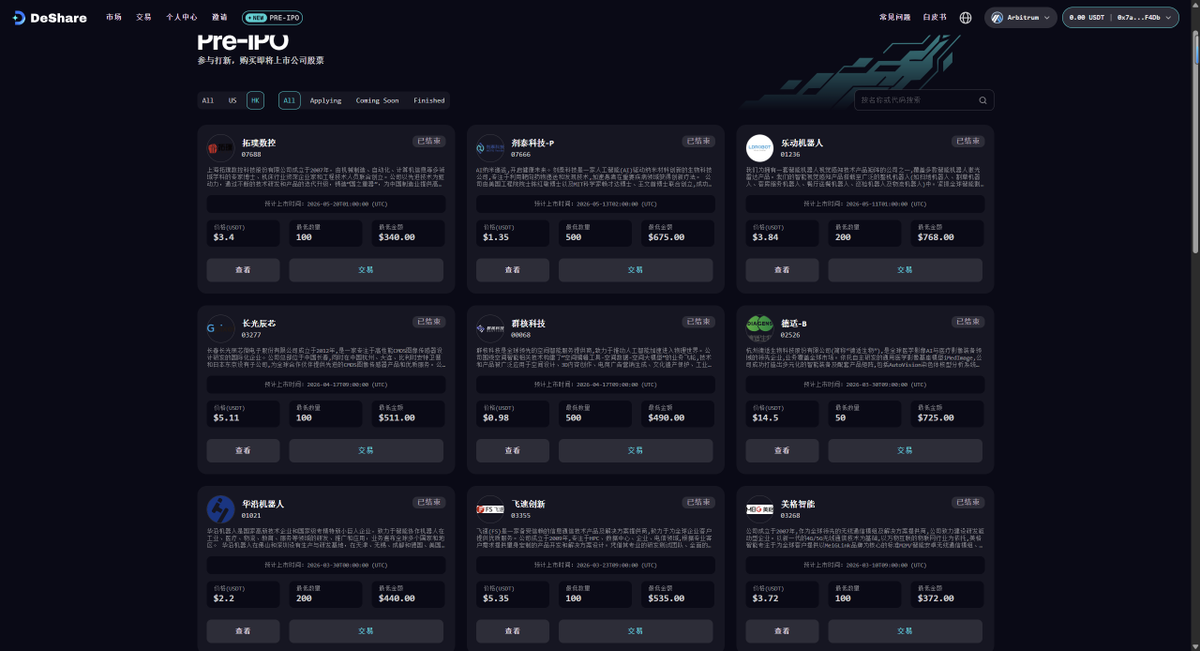
Task: Click the stock code 03355 text
Action: 521,515
